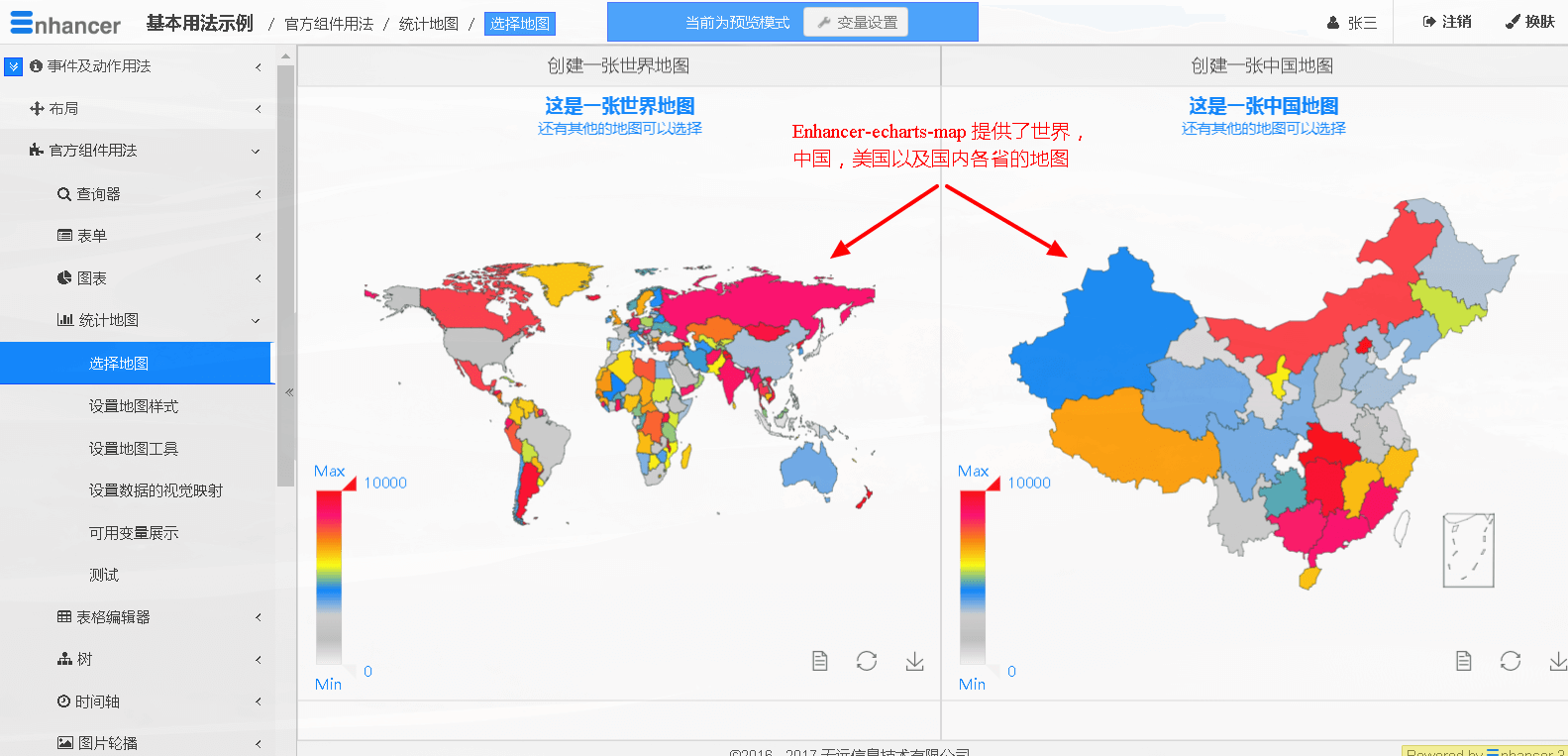
Task: Click the user icon for 张三
Action: [x=1333, y=23]
